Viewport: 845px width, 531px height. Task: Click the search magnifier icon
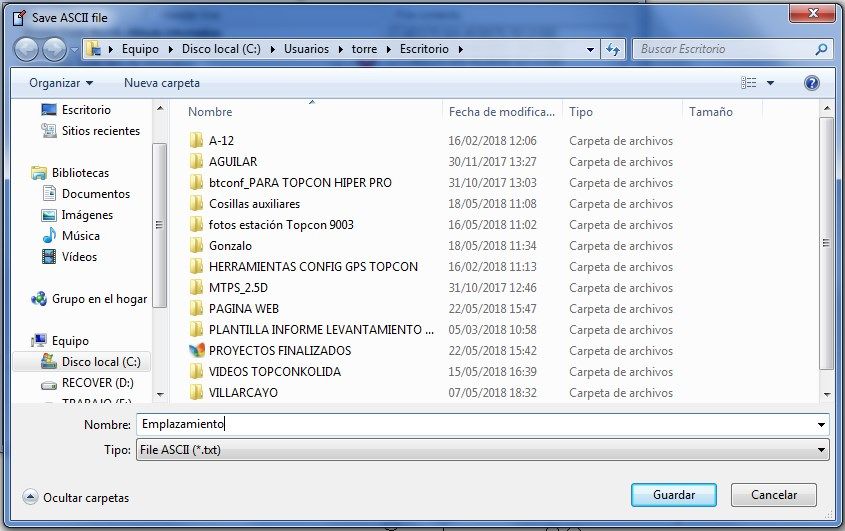click(x=821, y=49)
